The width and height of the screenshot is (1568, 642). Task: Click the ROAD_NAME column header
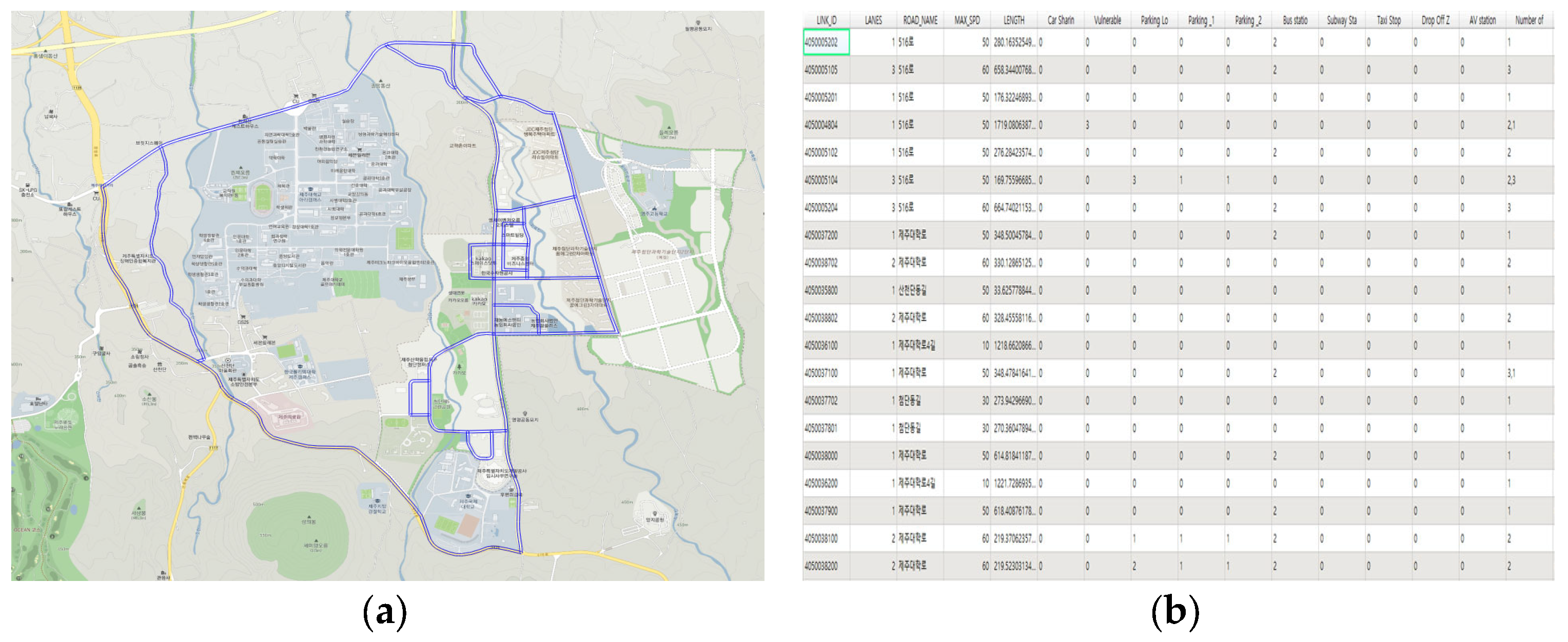point(920,20)
